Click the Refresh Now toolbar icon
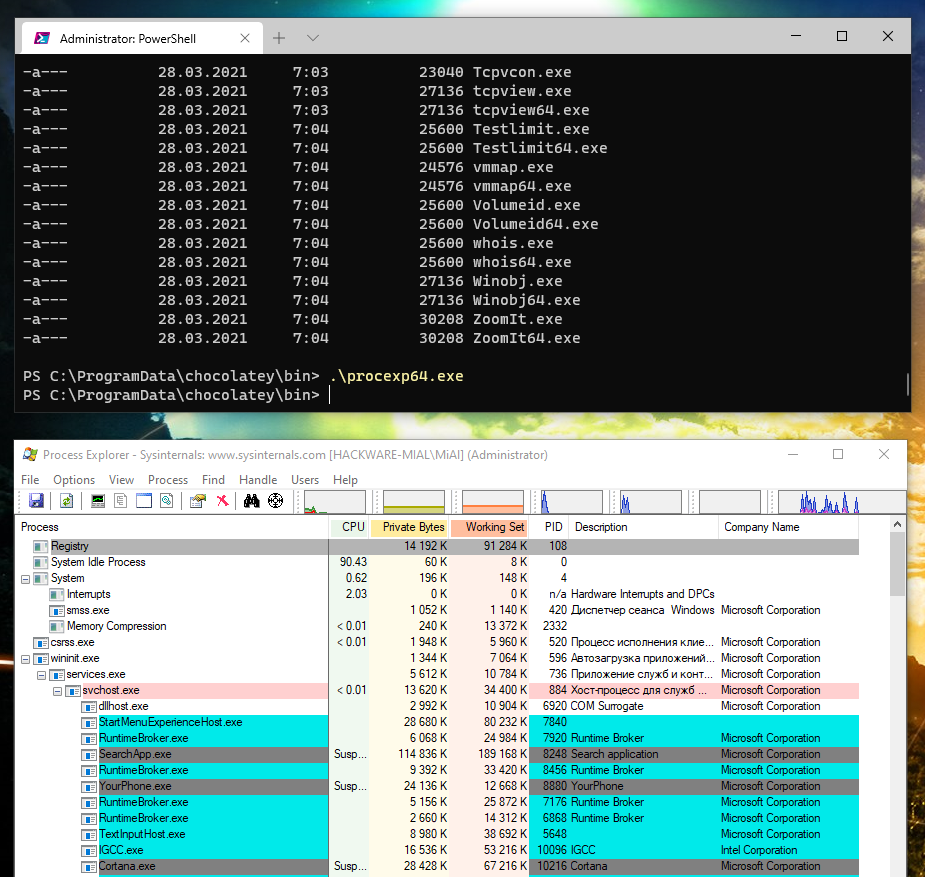Image resolution: width=925 pixels, height=877 pixels. 67,501
